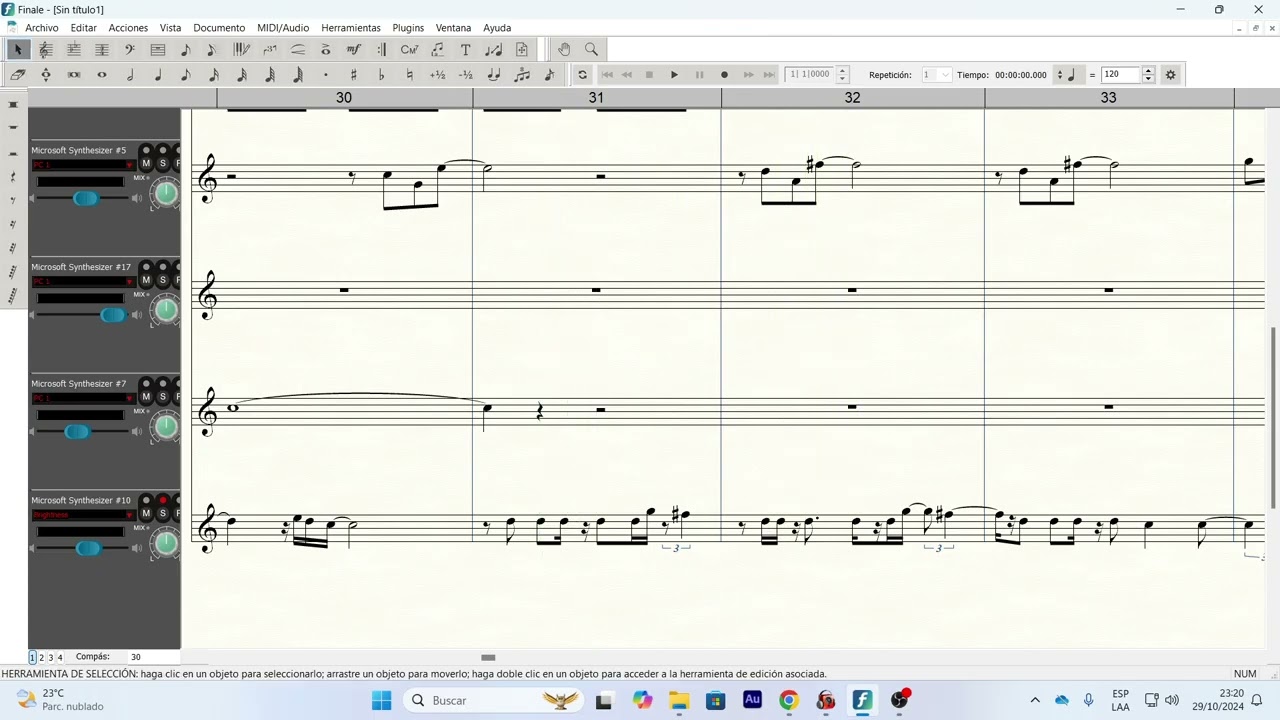Adjust tempo 120 stepper arrows
Screen dimensions: 1280x720
point(1148,75)
